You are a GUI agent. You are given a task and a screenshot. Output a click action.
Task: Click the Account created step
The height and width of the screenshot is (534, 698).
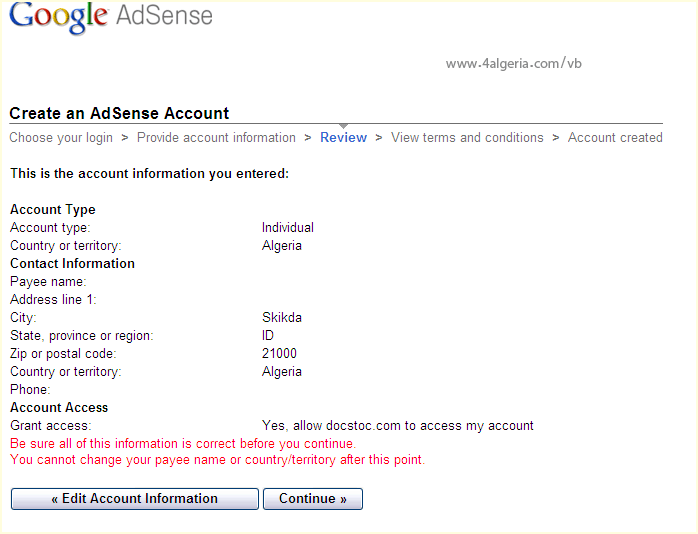(615, 138)
